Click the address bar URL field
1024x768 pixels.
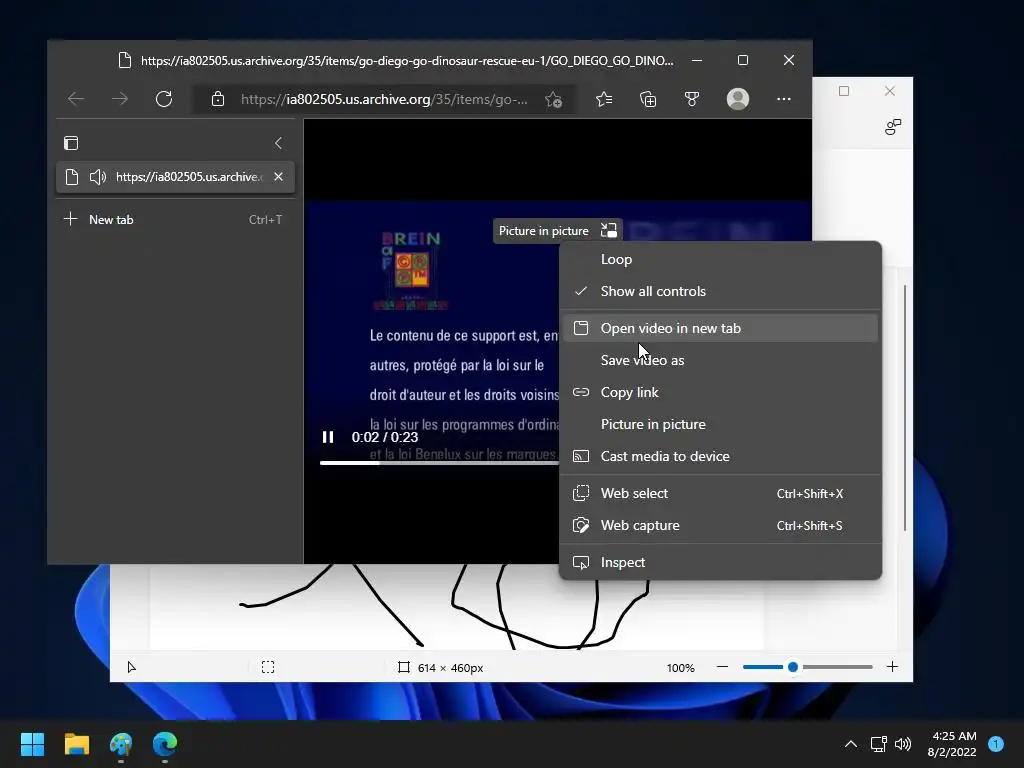tap(384, 99)
